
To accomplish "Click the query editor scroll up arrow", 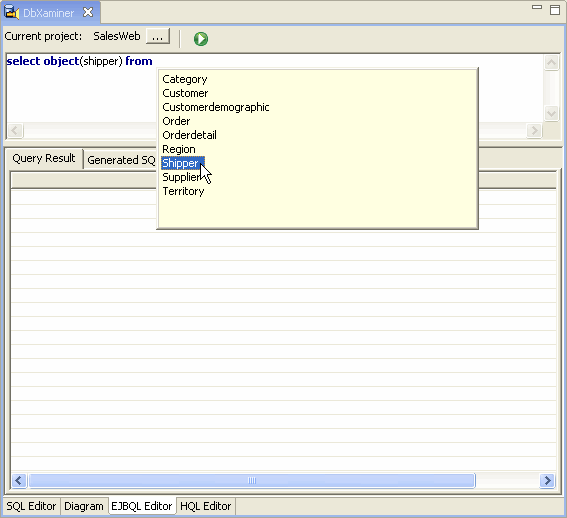I will coord(551,63).
